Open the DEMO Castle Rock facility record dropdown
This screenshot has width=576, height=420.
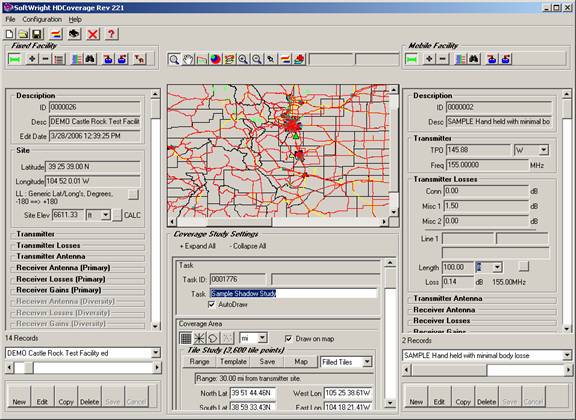[156, 353]
